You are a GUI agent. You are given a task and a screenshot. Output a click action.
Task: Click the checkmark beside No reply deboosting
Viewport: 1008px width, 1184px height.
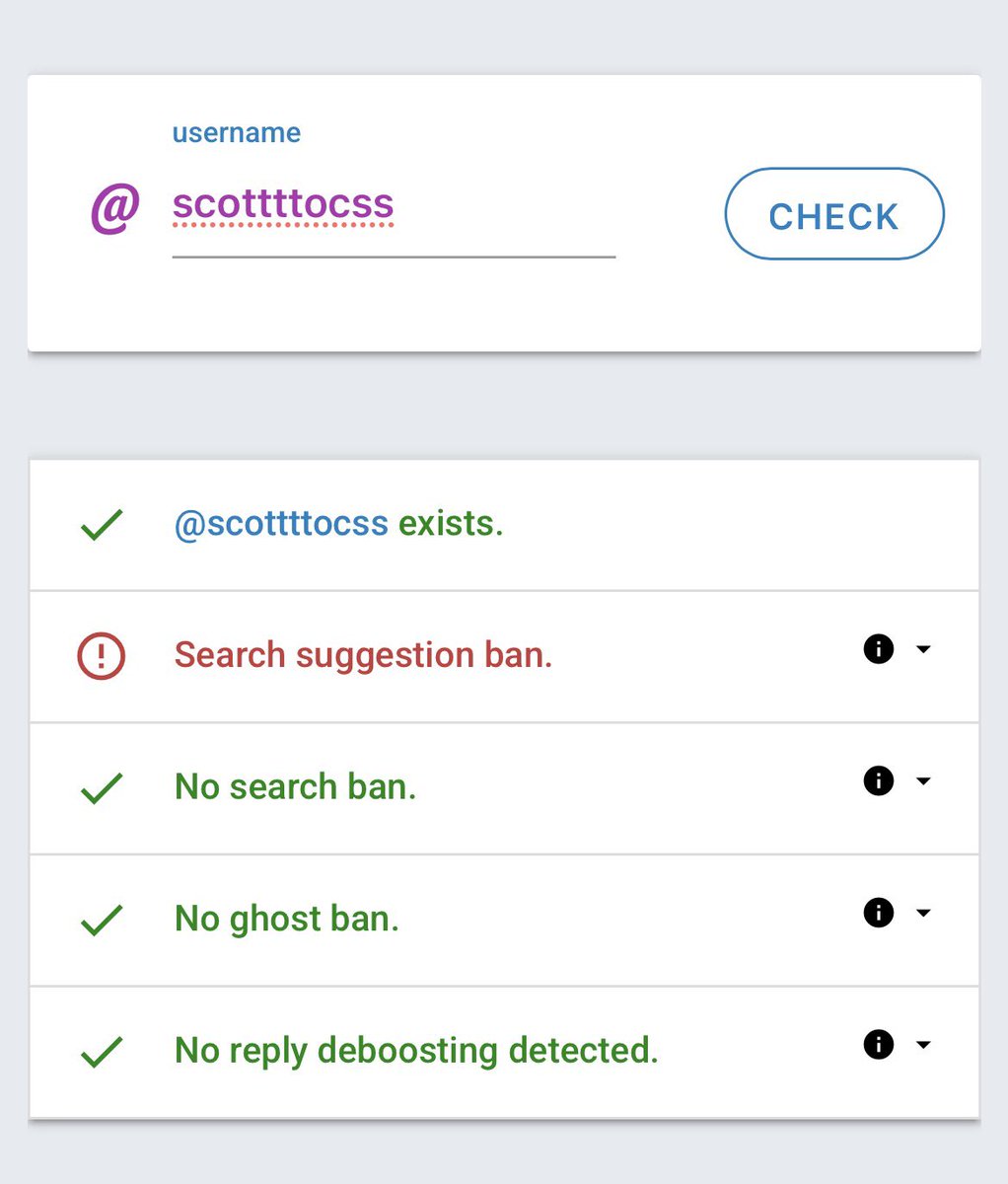pos(102,1051)
